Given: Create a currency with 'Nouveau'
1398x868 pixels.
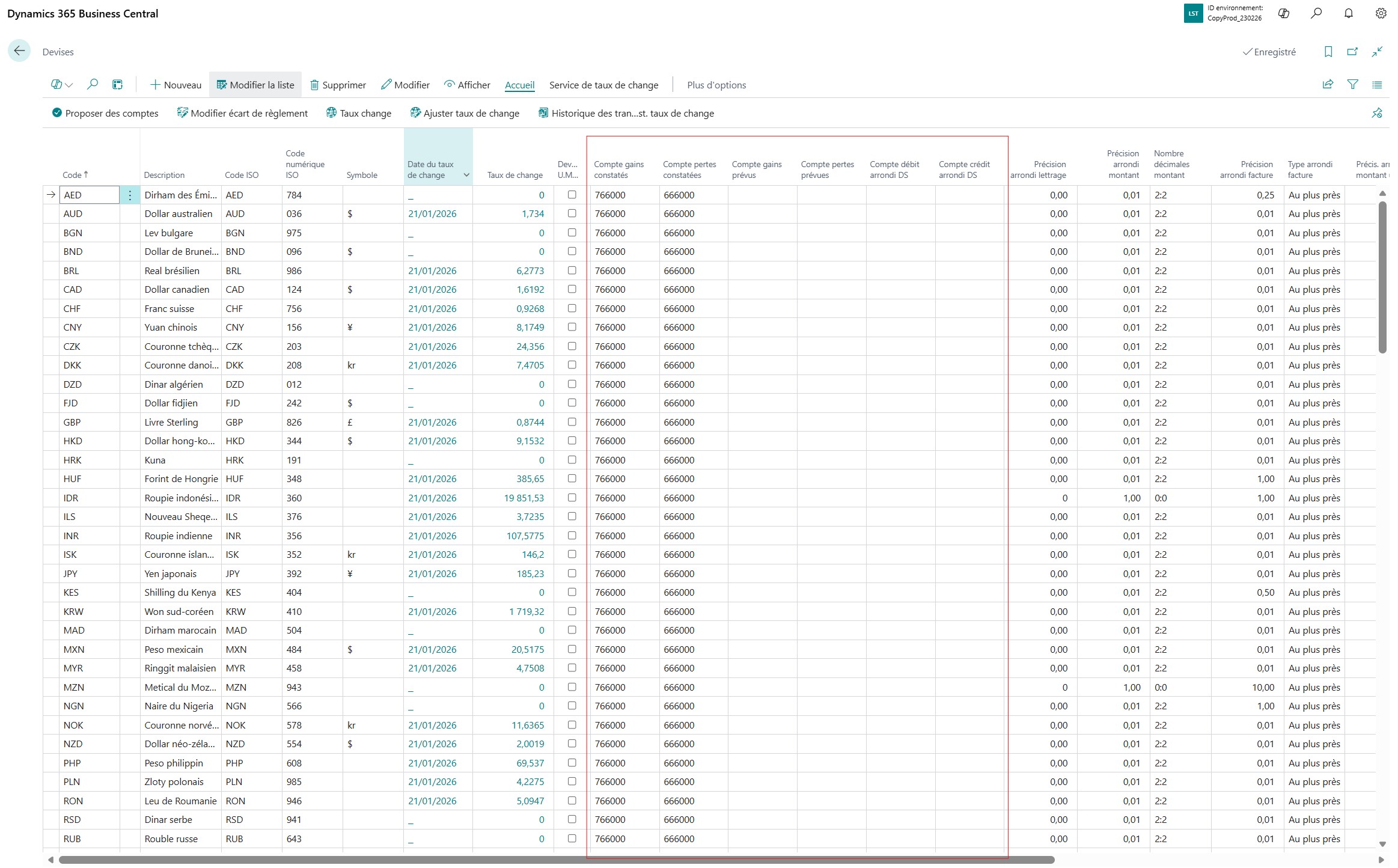Looking at the screenshot, I should point(175,85).
